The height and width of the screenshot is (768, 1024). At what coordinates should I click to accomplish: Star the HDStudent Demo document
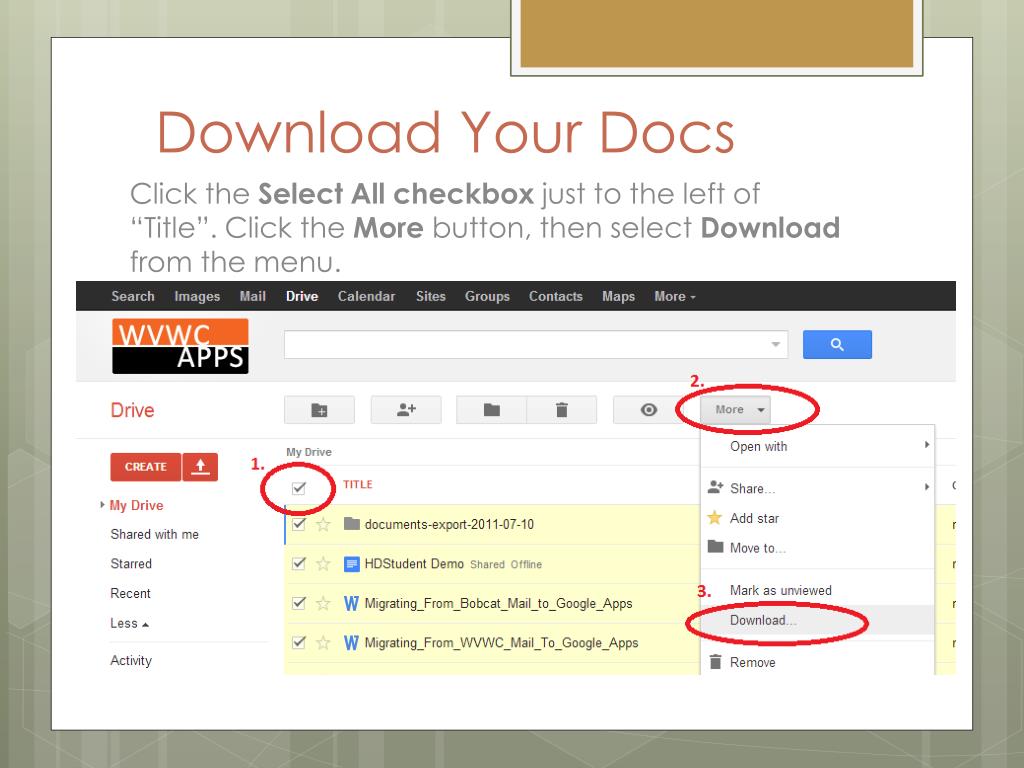pos(323,564)
